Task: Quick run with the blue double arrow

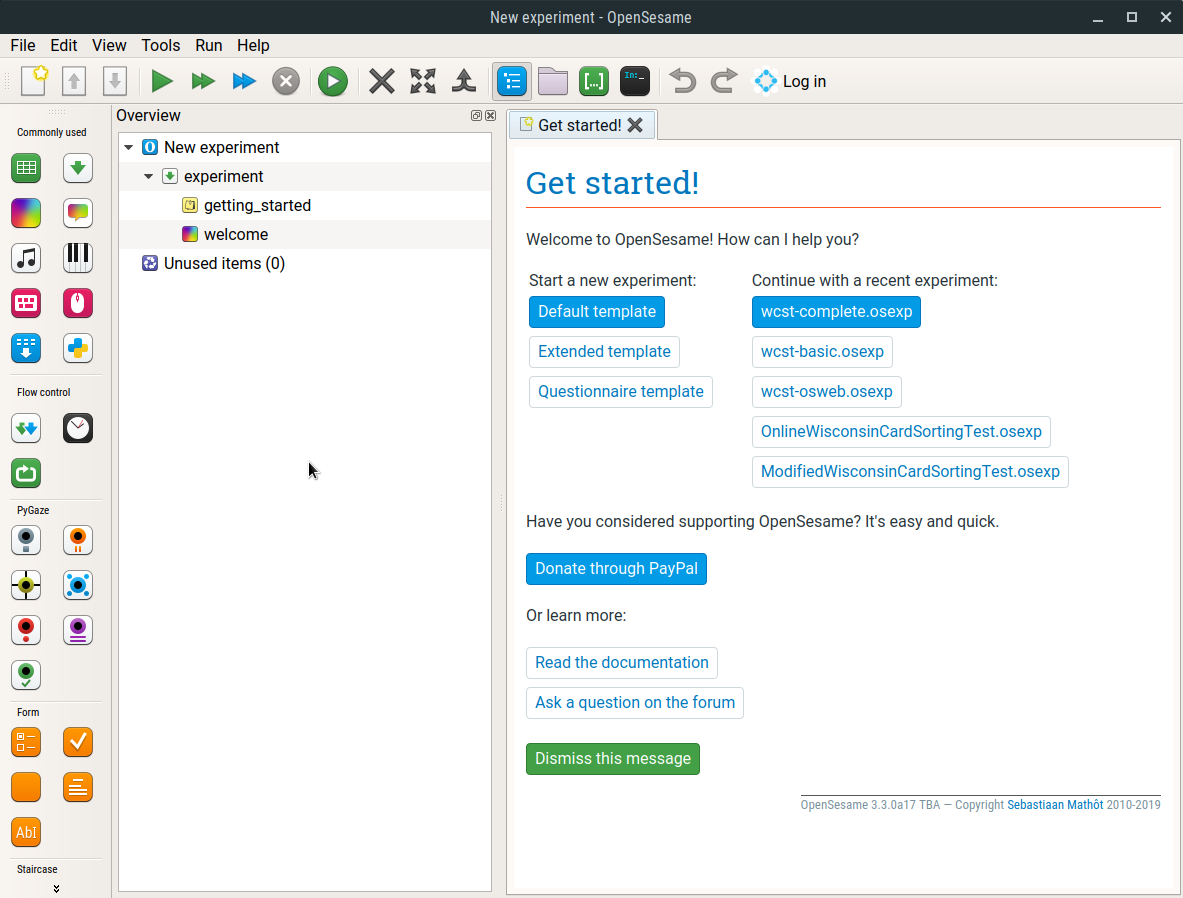Action: [x=244, y=81]
